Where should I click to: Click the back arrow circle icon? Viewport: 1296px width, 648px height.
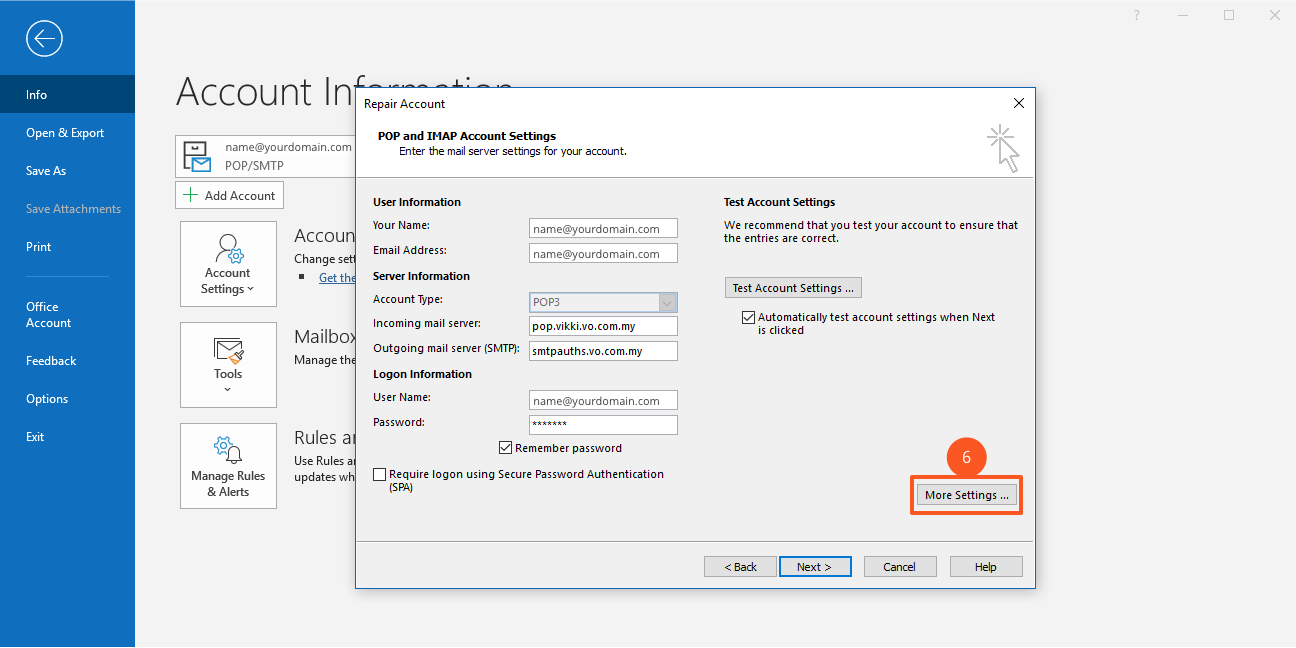(44, 39)
